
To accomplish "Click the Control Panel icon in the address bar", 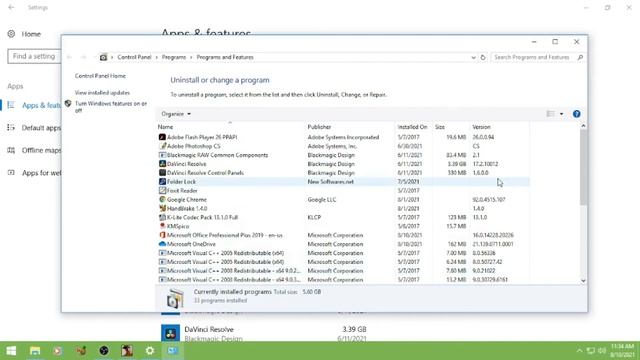I will coord(103,58).
